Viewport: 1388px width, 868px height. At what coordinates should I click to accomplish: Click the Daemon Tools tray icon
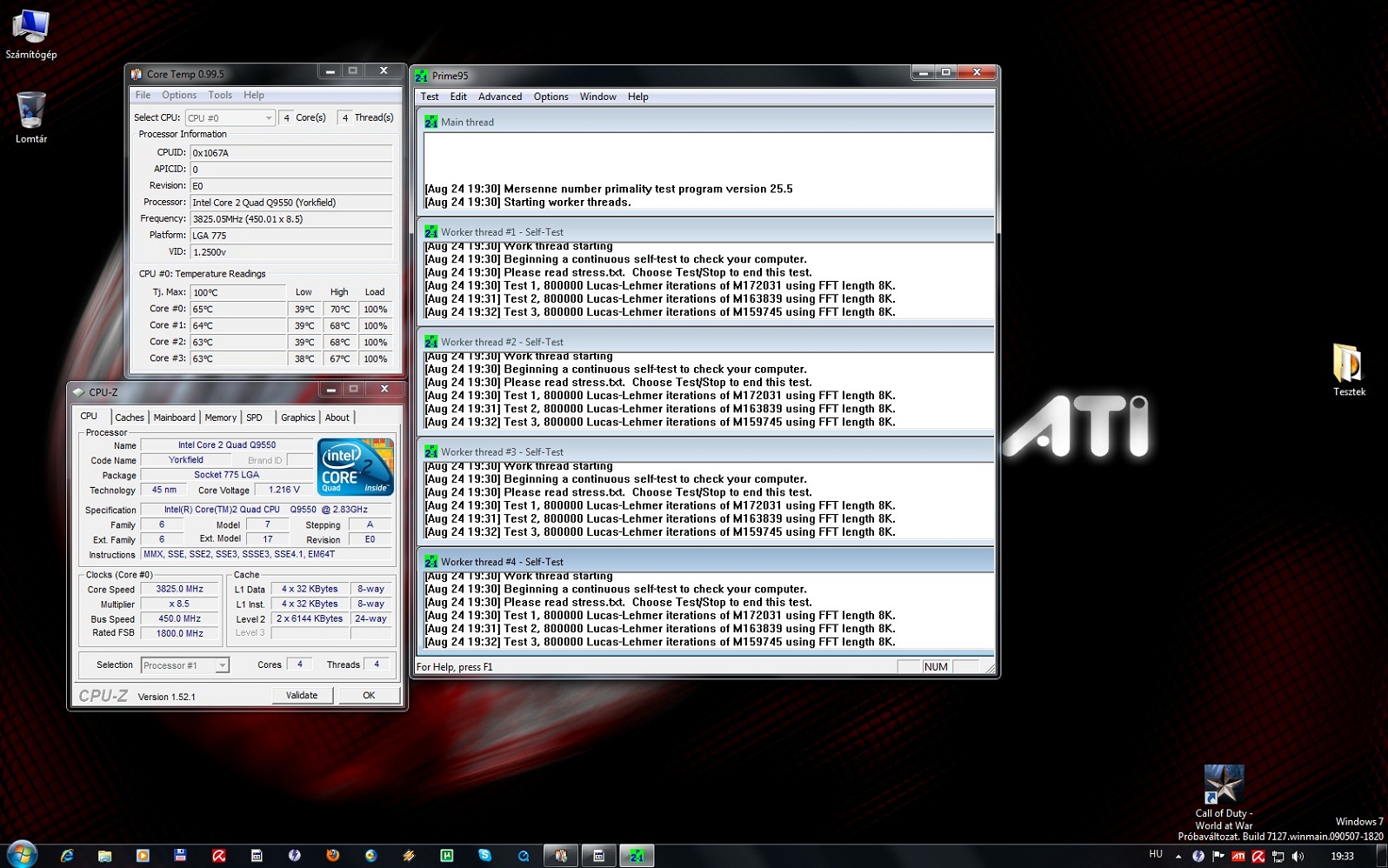[x=1198, y=857]
